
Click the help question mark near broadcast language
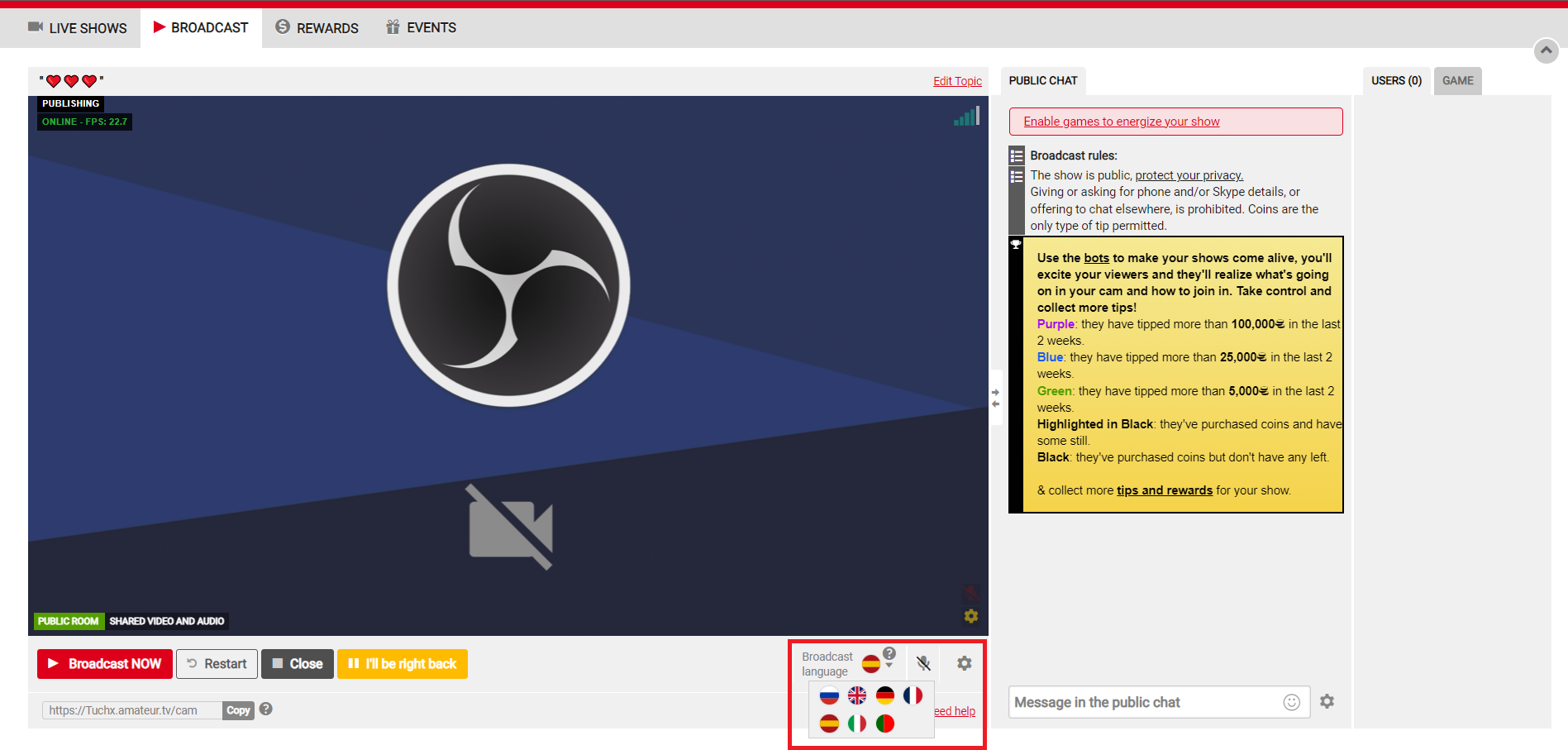click(x=889, y=652)
